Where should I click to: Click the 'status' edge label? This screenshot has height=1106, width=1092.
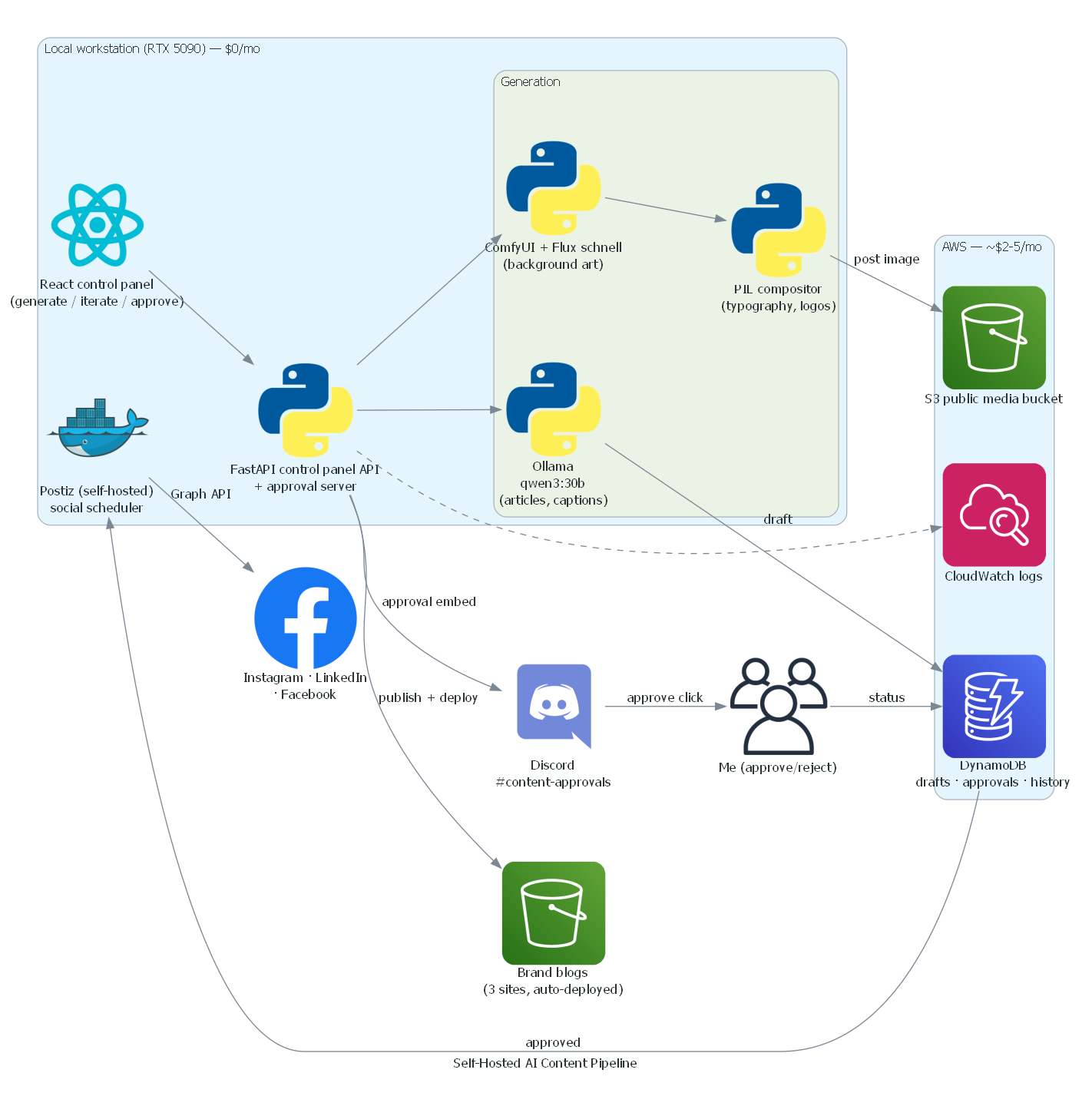[x=887, y=697]
